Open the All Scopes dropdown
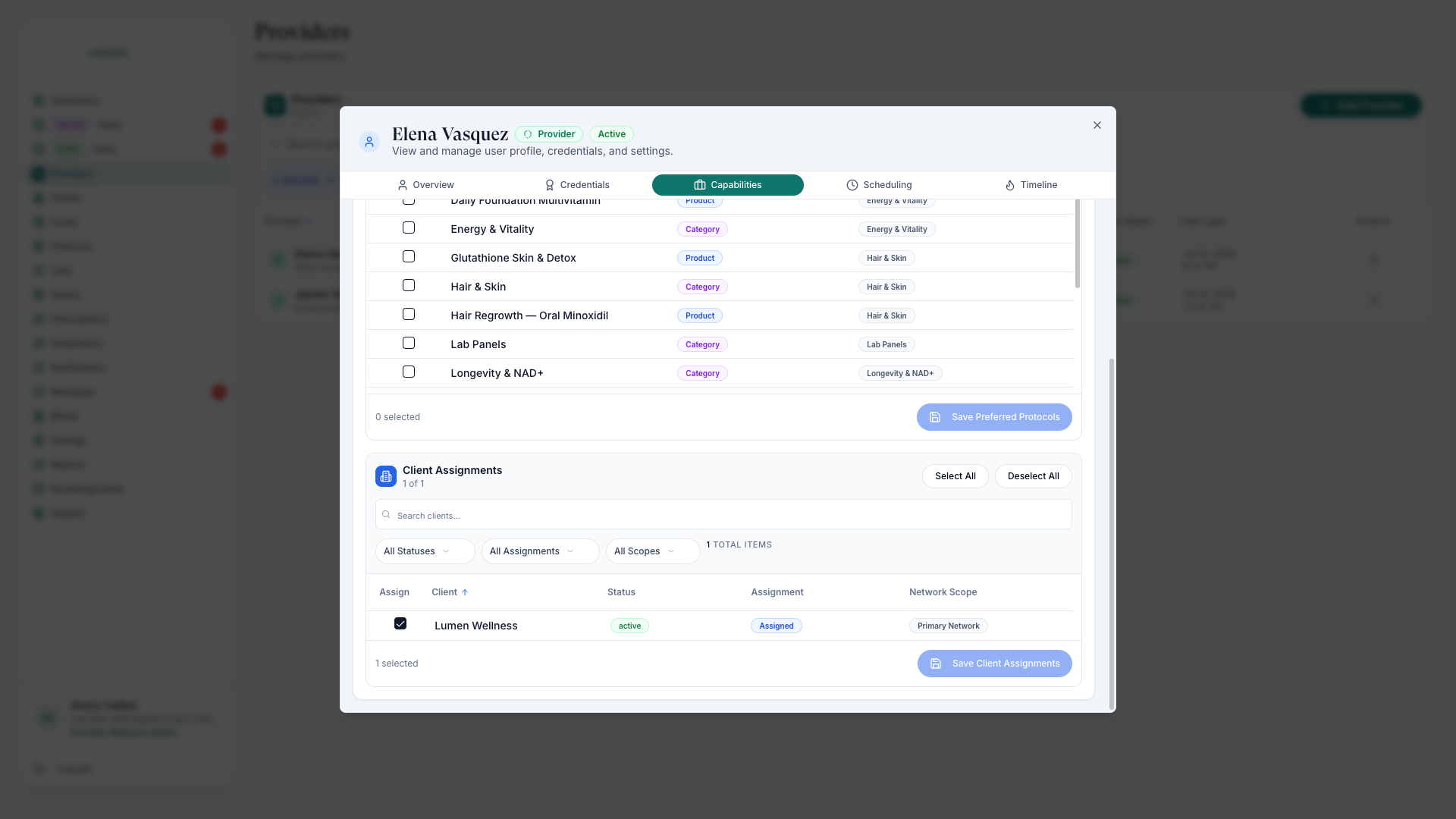This screenshot has height=819, width=1456. [652, 551]
